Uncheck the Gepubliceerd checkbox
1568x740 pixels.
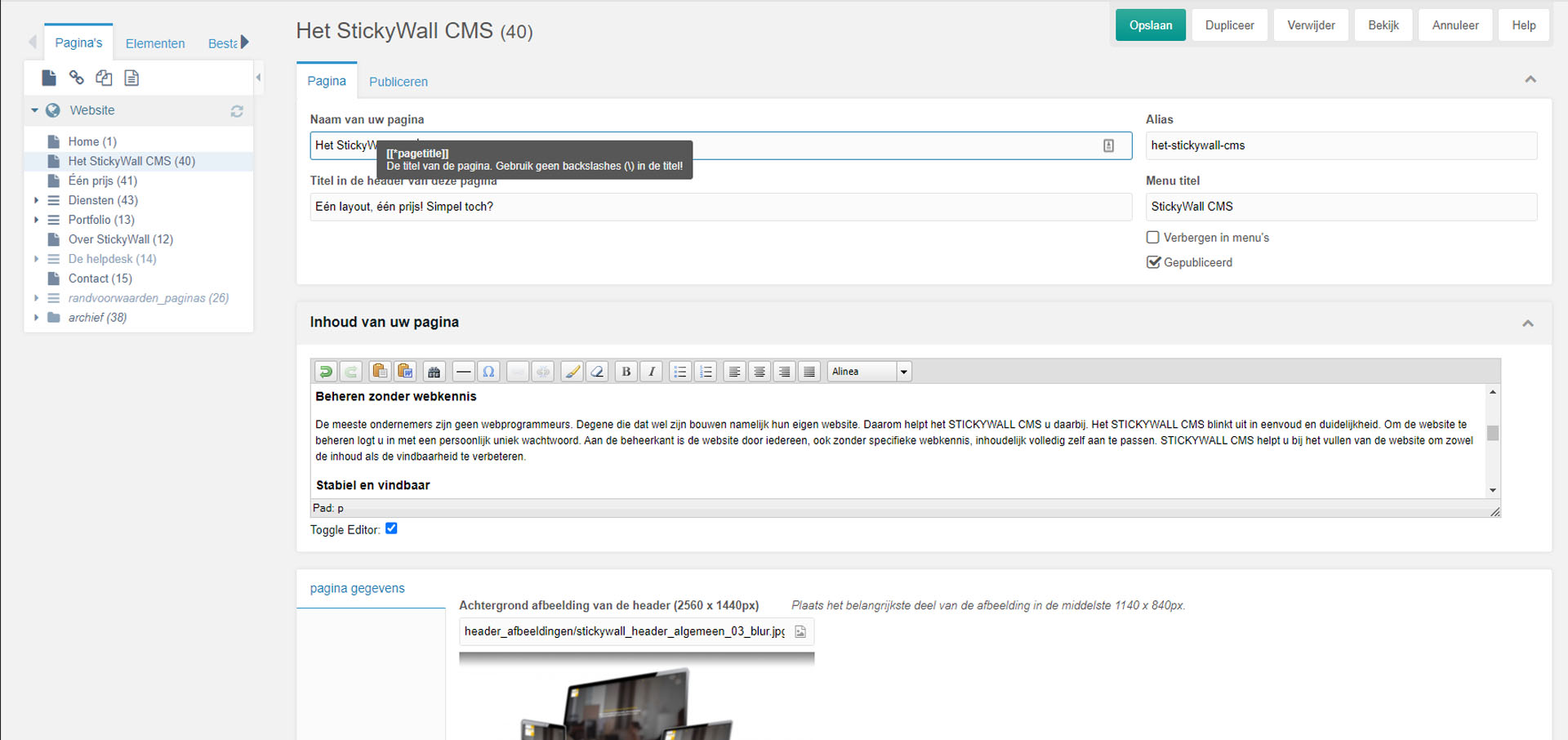pos(1153,262)
